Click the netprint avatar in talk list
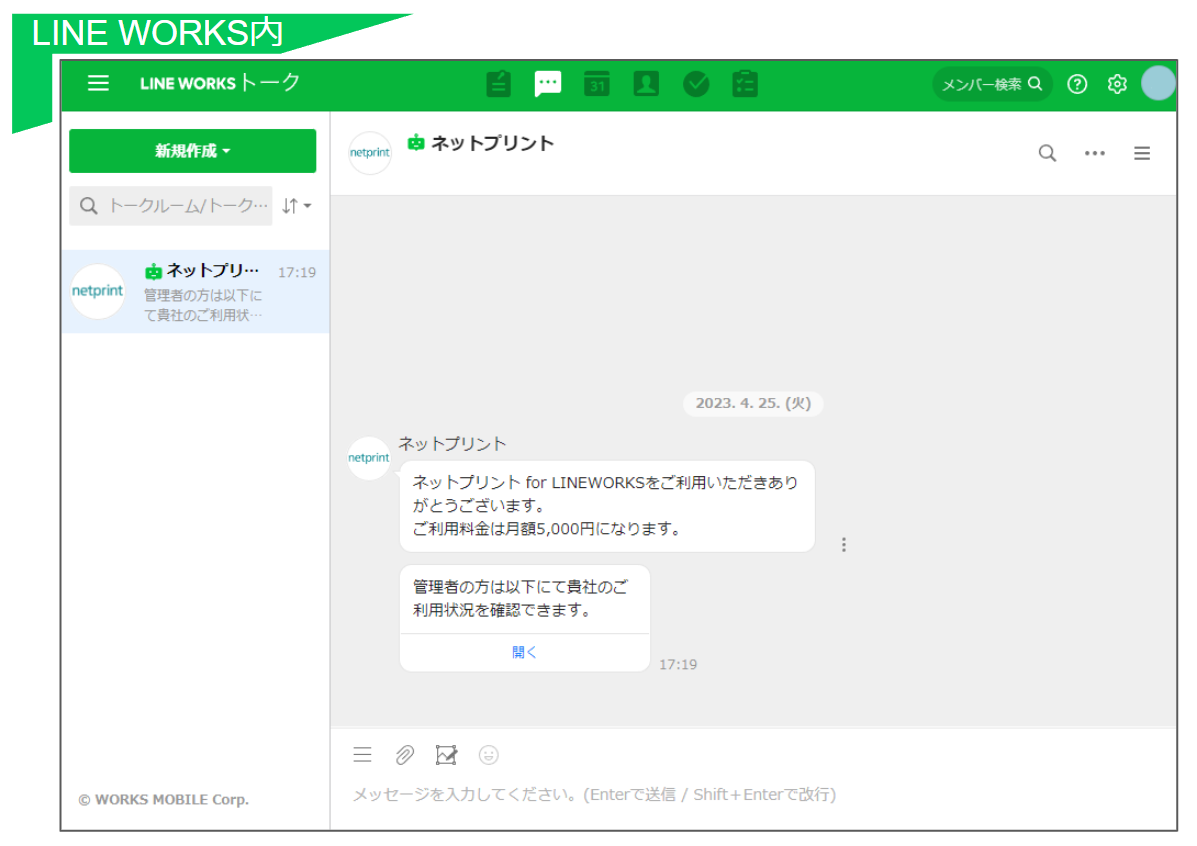 [x=97, y=291]
